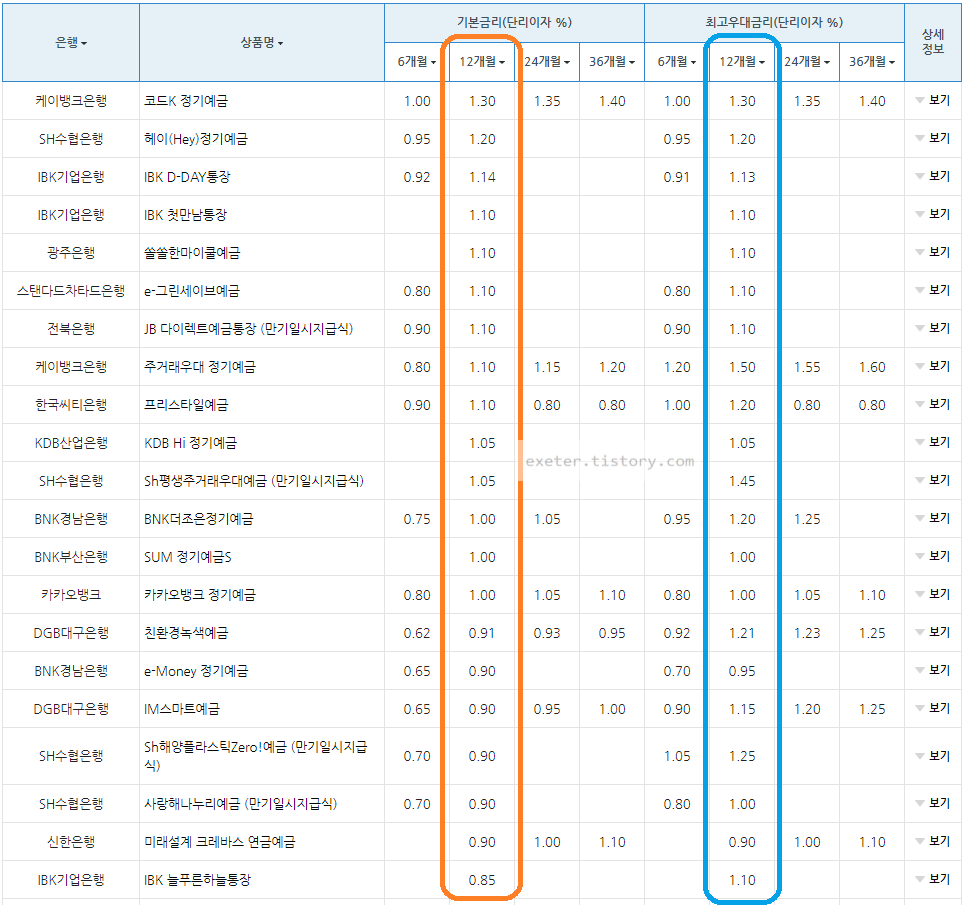Select product name 친환경녹색예금
This screenshot has height=905, width=967.
(x=186, y=633)
